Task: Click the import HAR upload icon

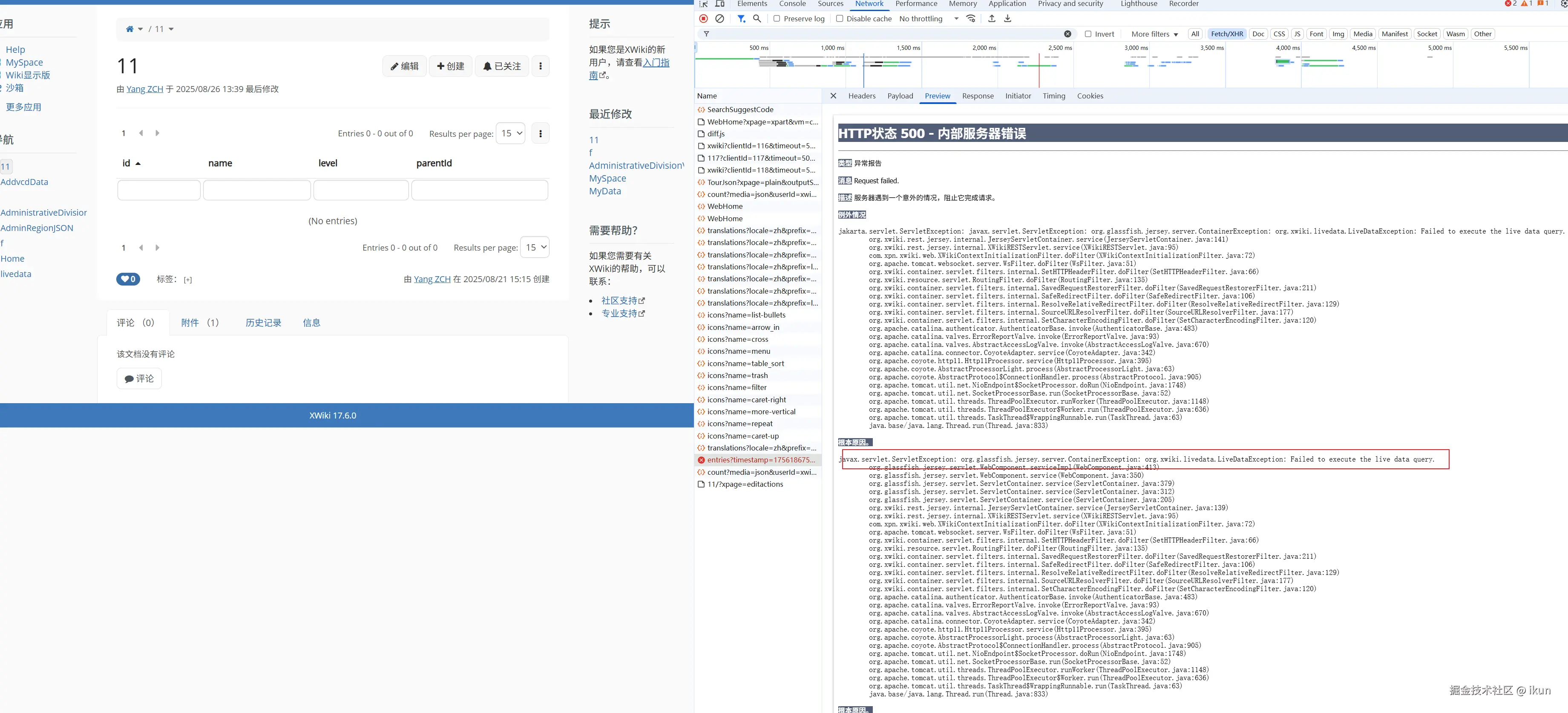Action: tap(992, 19)
